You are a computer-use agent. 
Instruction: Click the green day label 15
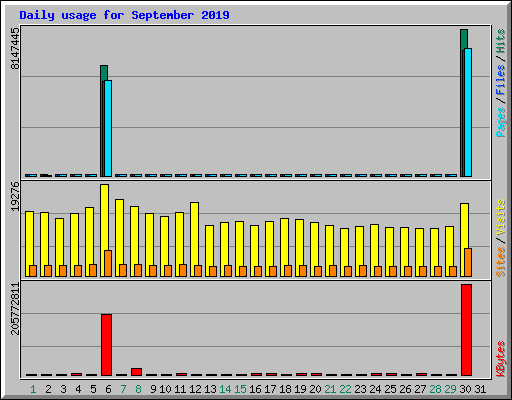(240, 389)
